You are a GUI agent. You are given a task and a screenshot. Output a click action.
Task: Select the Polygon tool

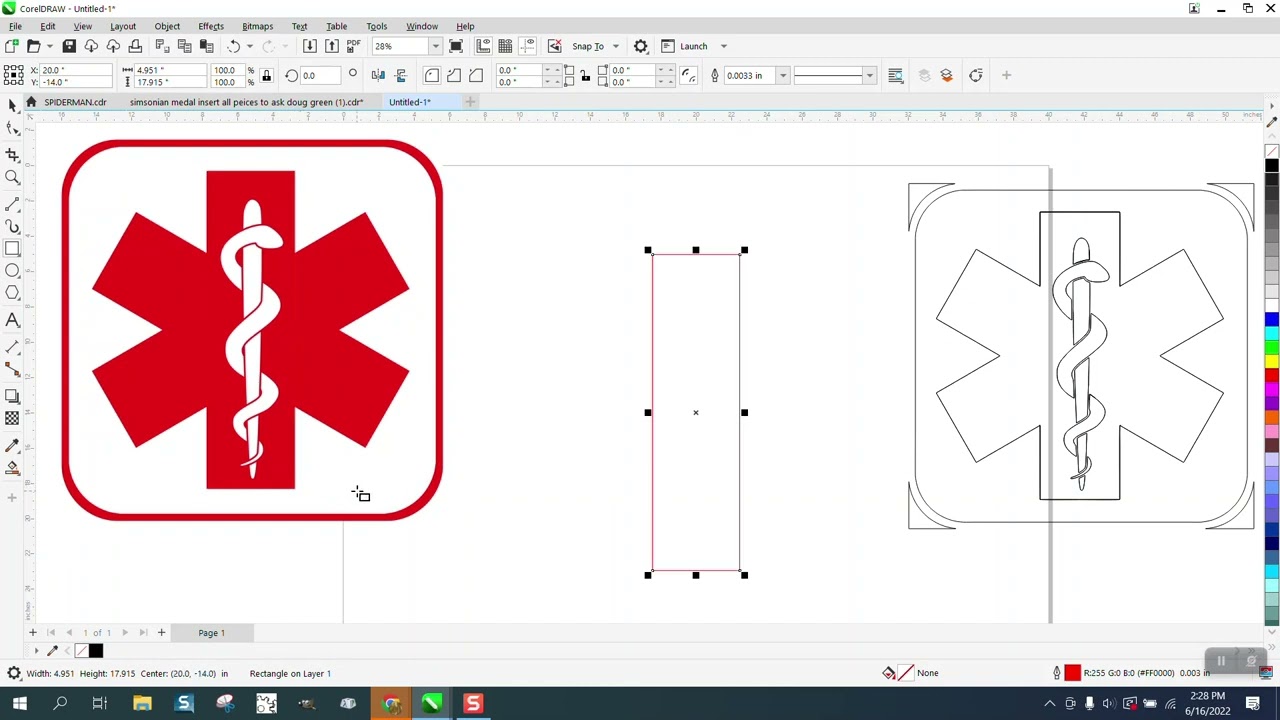point(12,293)
